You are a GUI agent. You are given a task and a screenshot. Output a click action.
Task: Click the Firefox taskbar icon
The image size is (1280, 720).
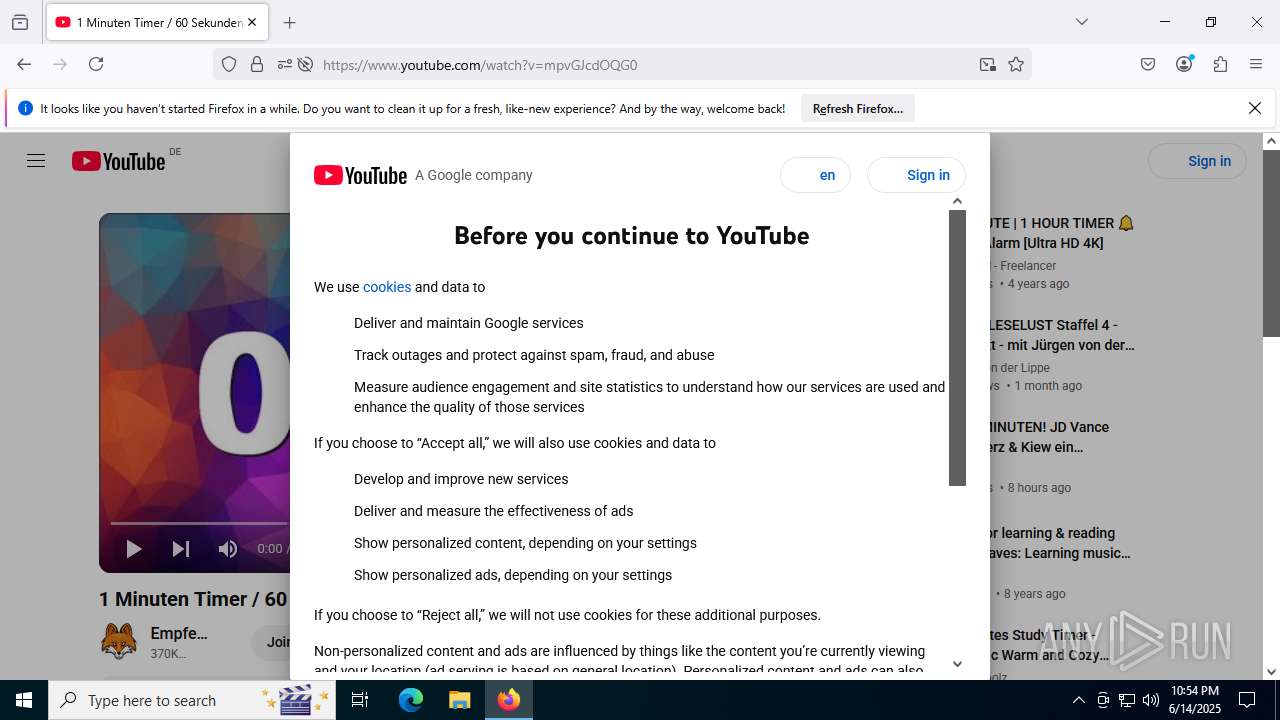click(x=509, y=700)
